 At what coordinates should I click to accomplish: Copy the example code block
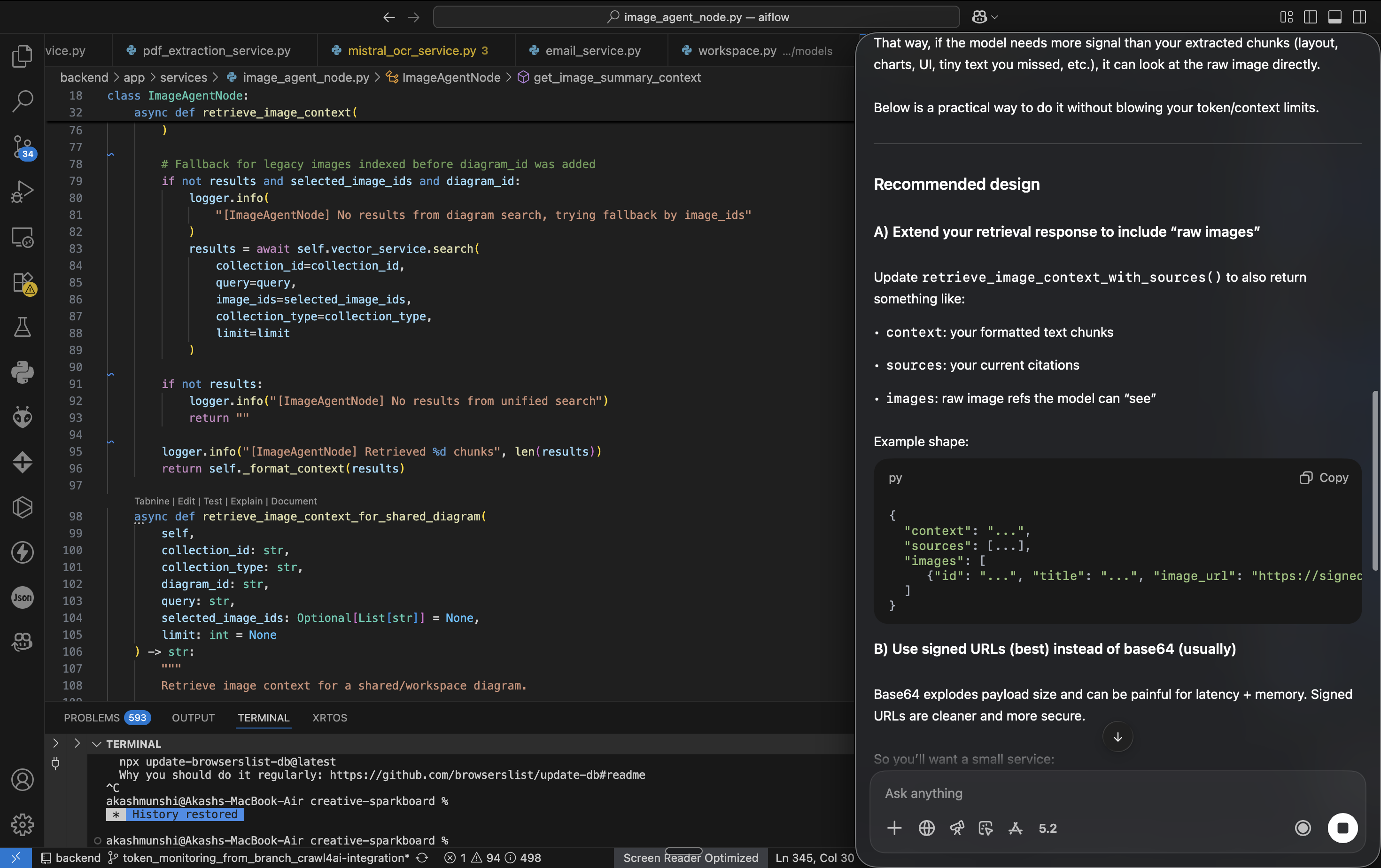(x=1324, y=478)
